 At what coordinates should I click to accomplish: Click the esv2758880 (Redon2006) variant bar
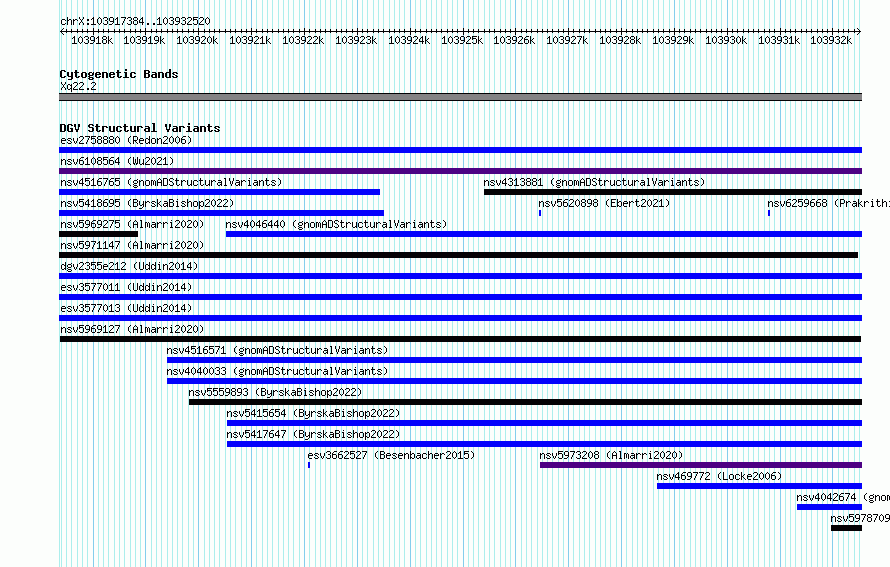point(460,150)
